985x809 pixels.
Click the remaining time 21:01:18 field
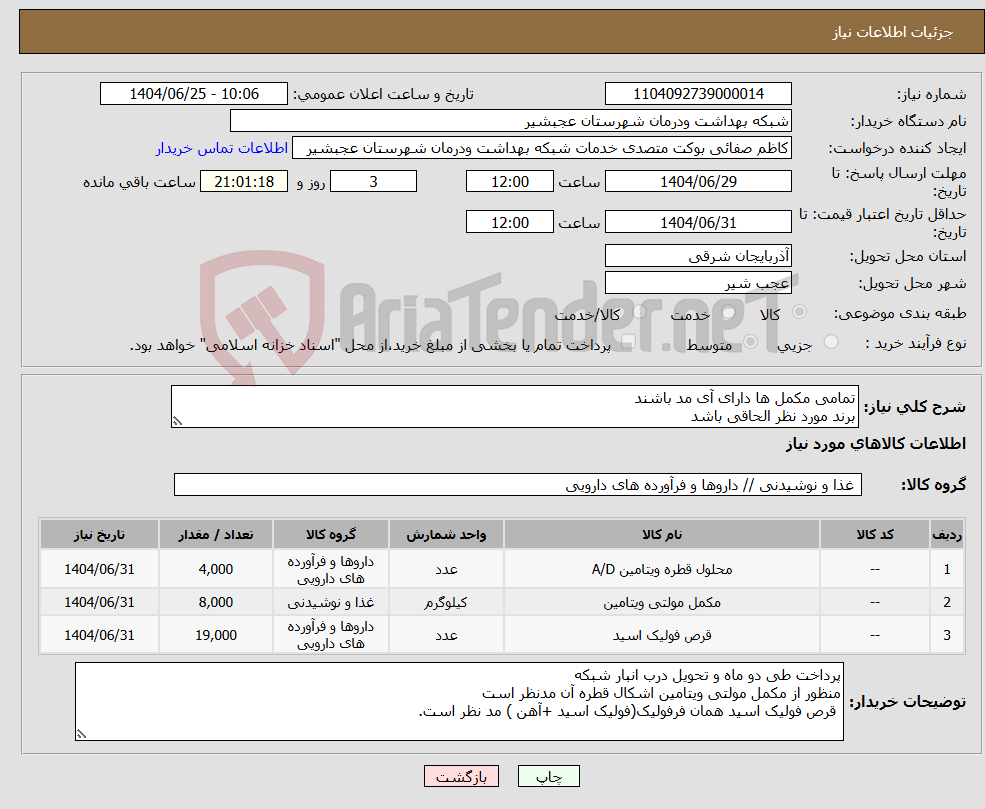pos(244,182)
